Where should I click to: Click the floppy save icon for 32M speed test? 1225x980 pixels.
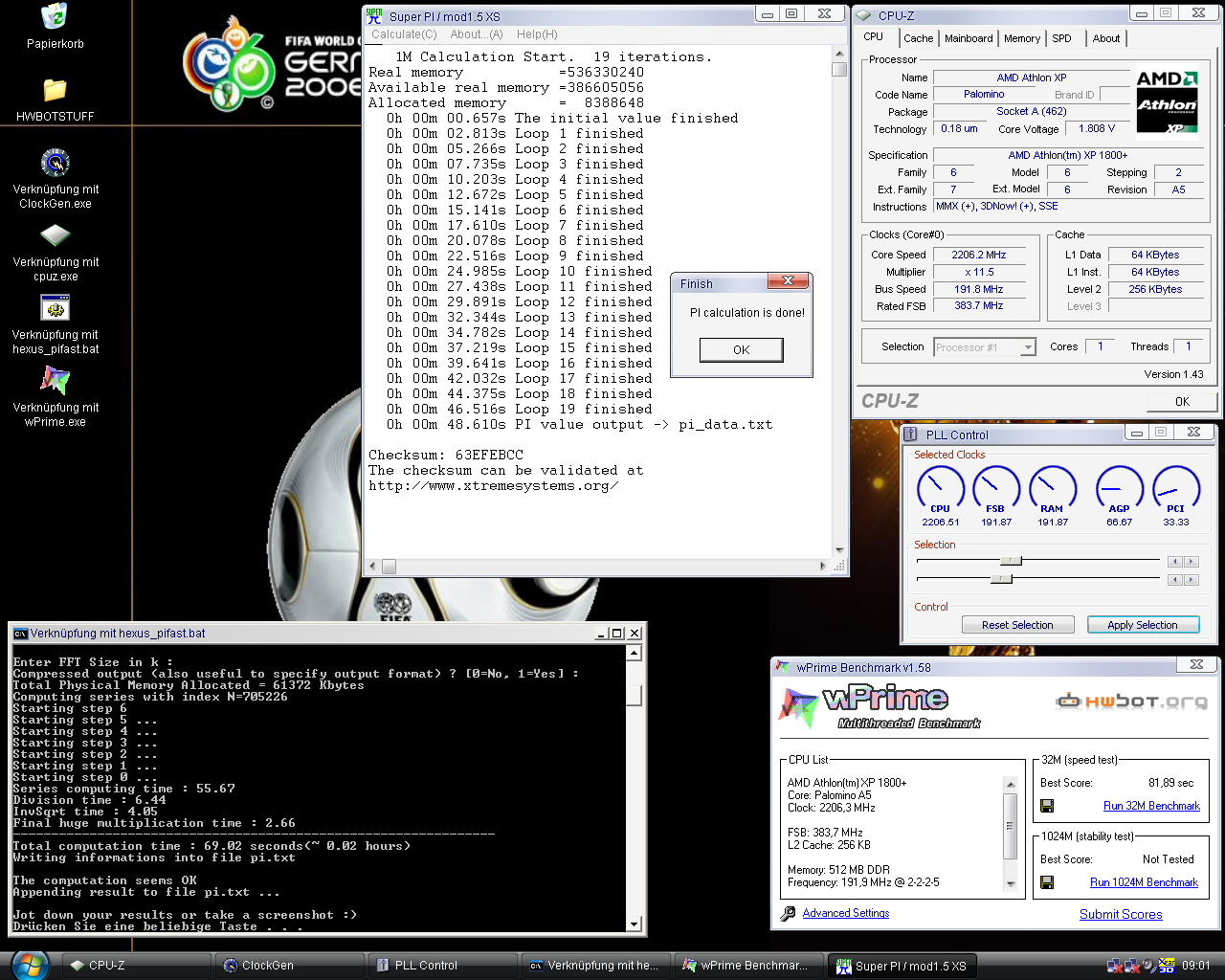tap(1047, 806)
